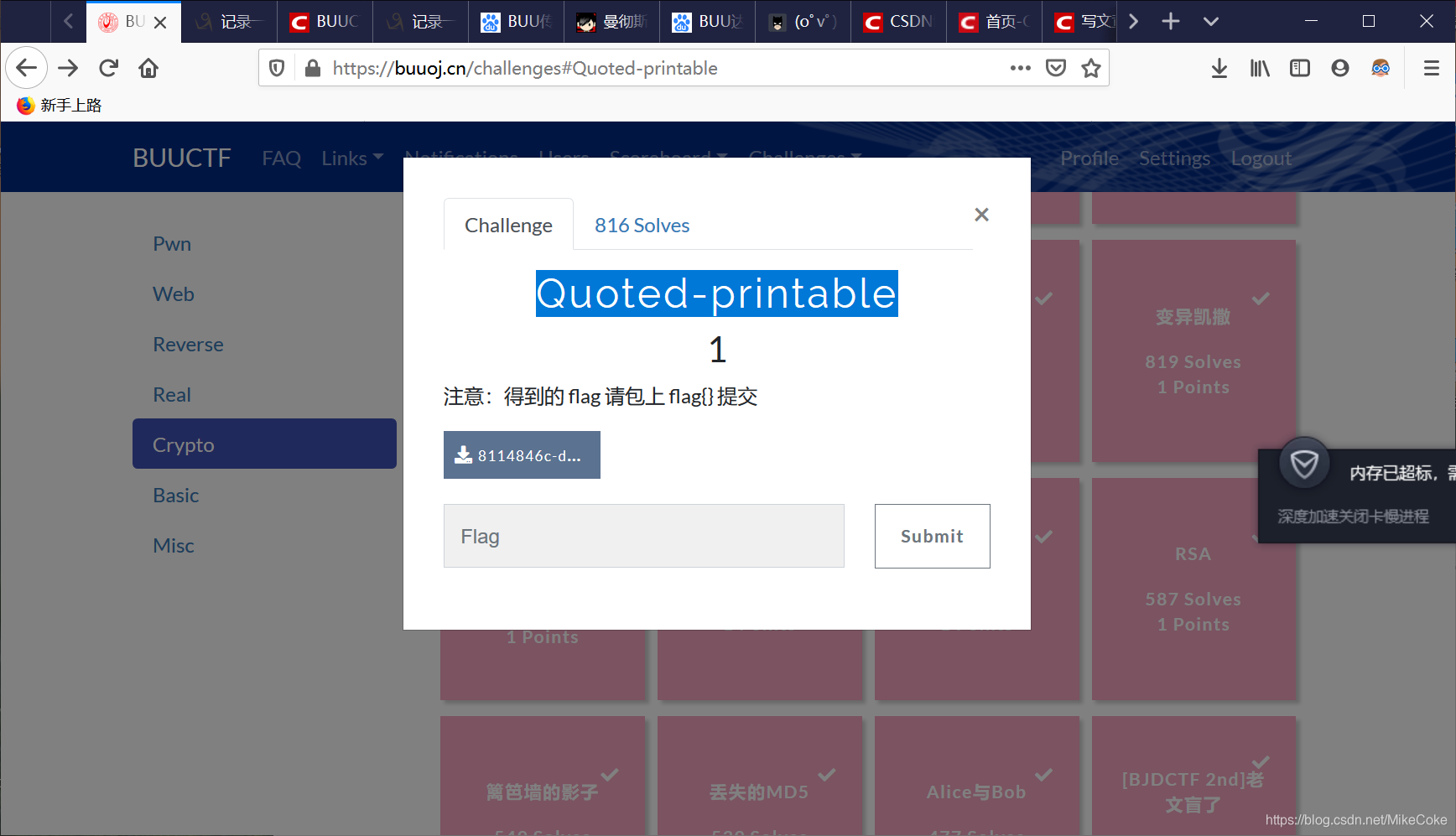Click the address bar URL
This screenshot has width=1456, height=836.
click(x=525, y=68)
